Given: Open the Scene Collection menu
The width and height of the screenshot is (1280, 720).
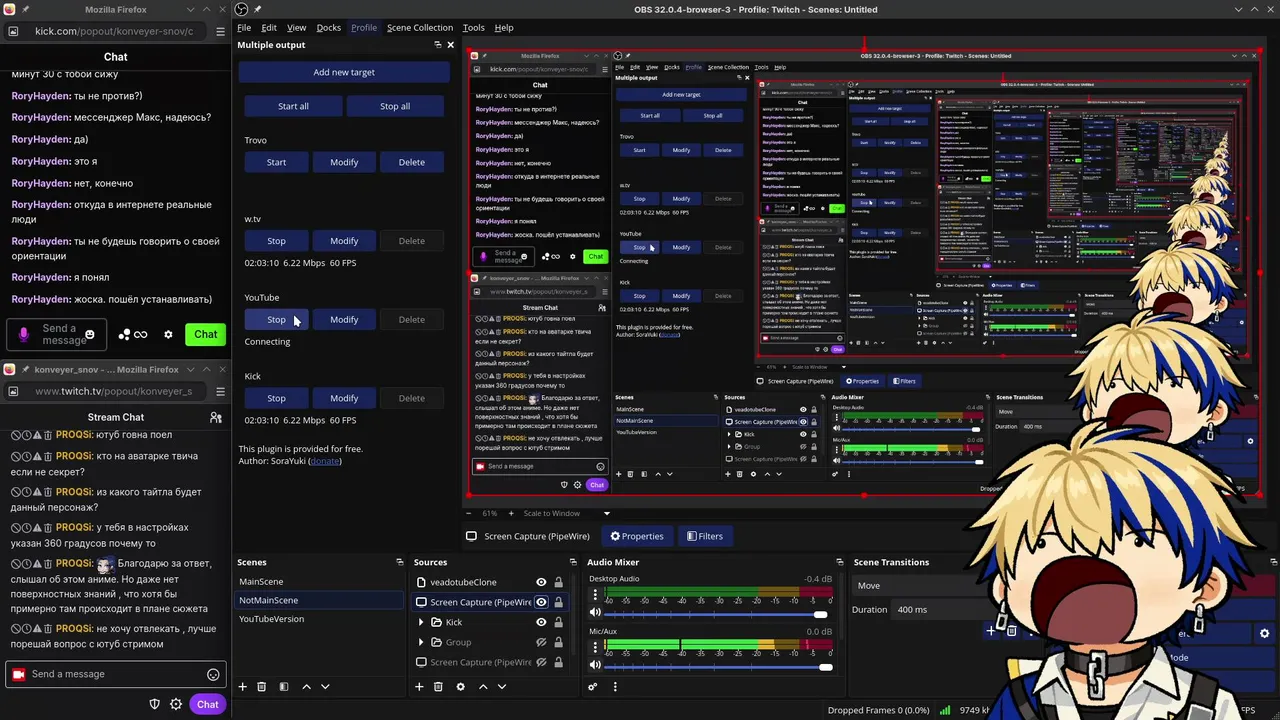Looking at the screenshot, I should [420, 27].
